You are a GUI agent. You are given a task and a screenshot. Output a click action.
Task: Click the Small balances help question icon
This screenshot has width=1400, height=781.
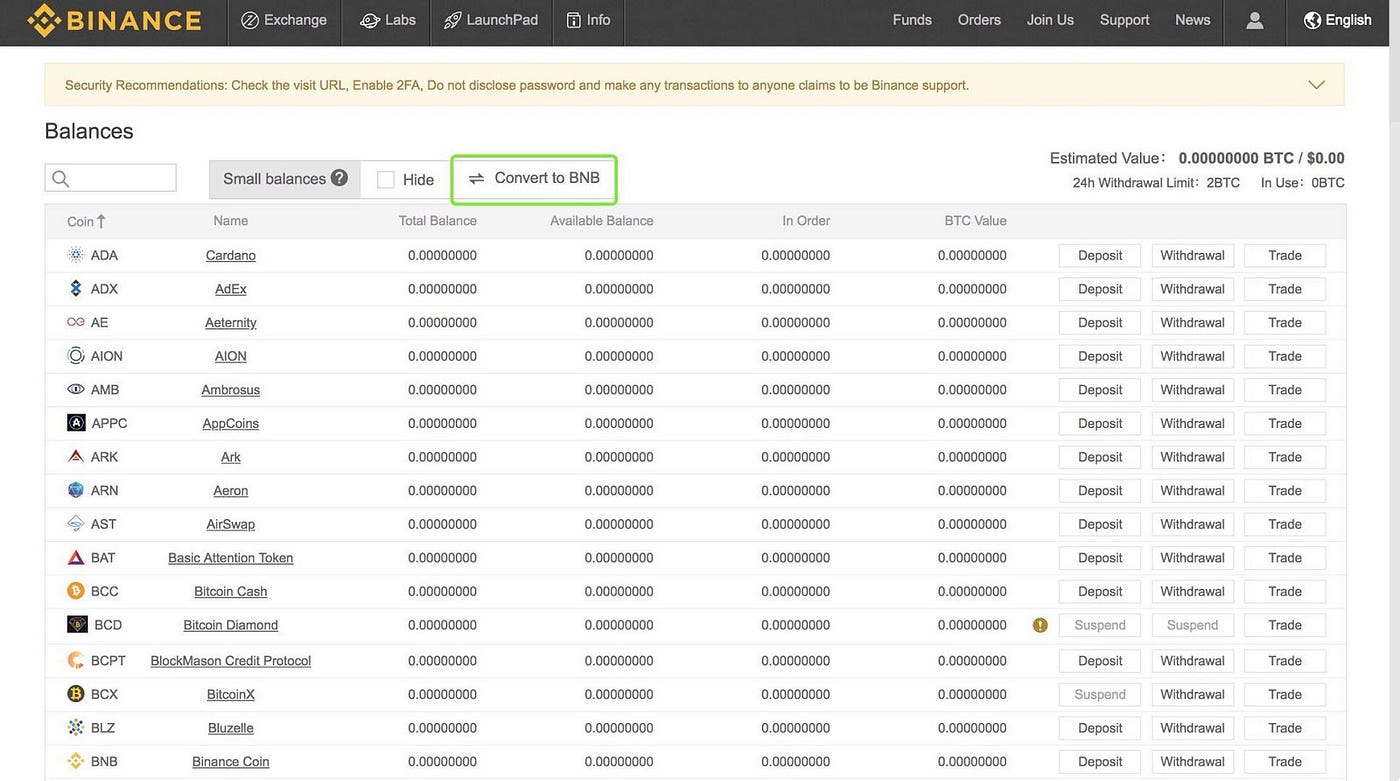coord(340,178)
